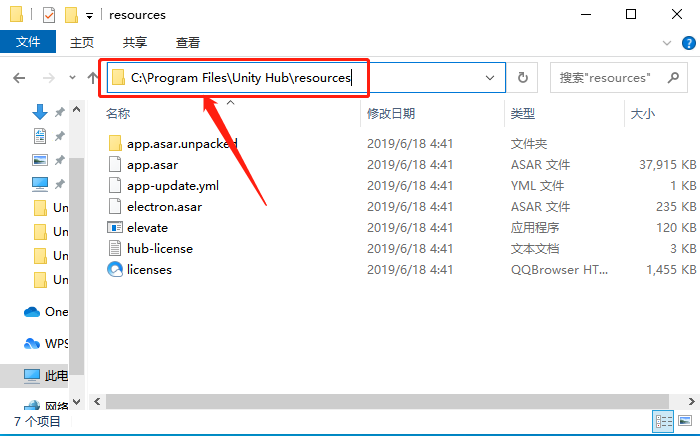
Task: Sort by the 大小 column header
Action: point(643,114)
